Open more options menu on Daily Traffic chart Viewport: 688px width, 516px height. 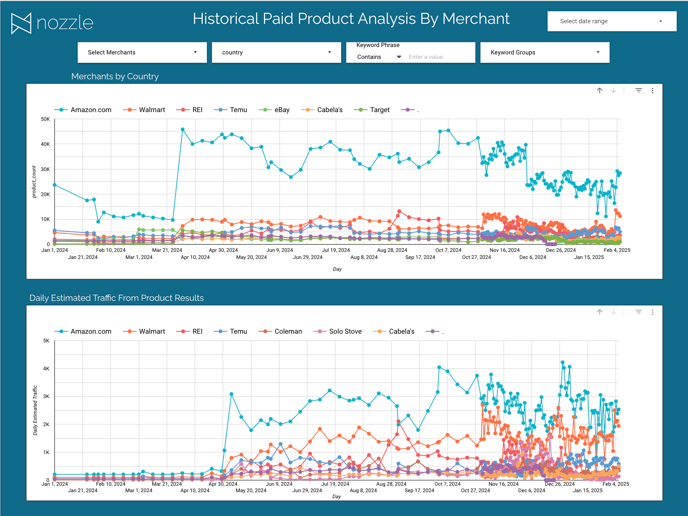click(x=652, y=312)
